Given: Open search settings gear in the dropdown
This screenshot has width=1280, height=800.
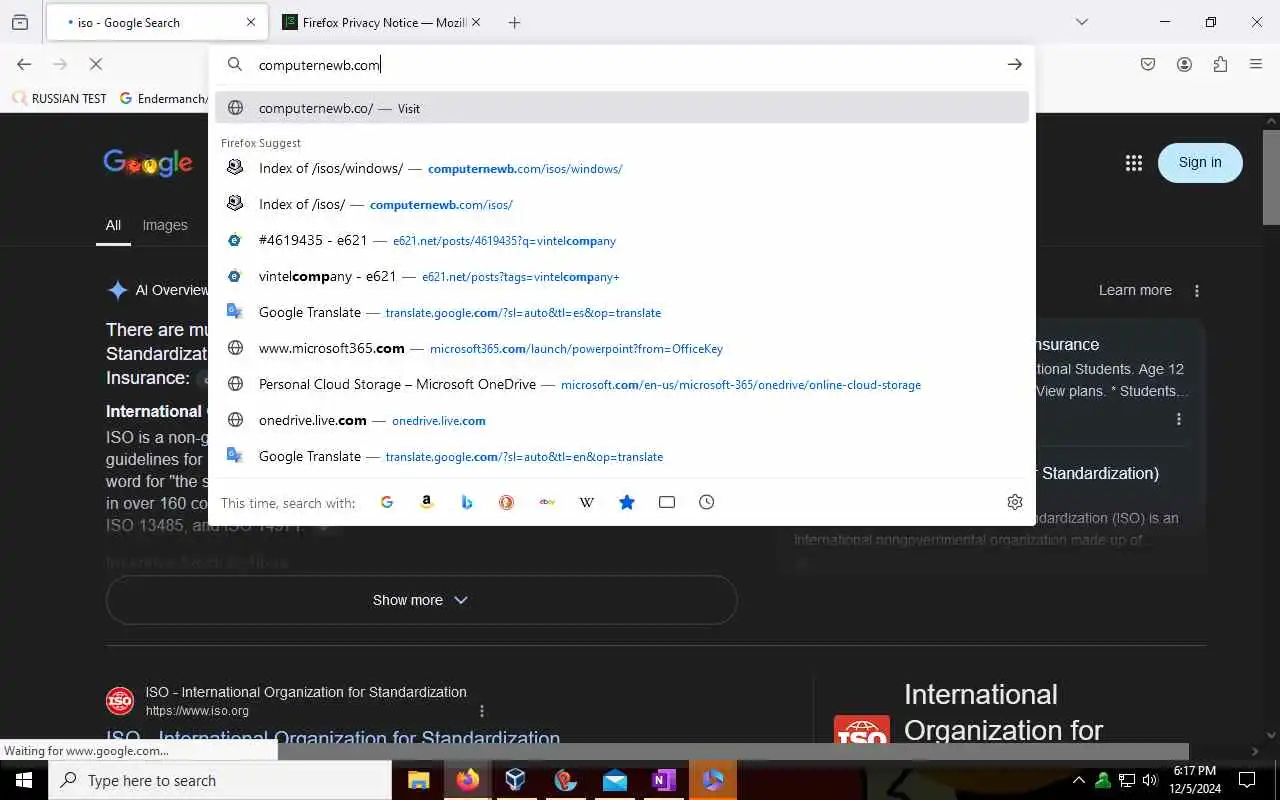Looking at the screenshot, I should click(1015, 502).
